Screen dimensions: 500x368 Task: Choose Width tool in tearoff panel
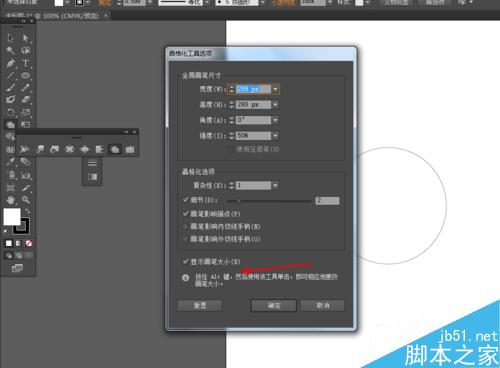(24, 149)
